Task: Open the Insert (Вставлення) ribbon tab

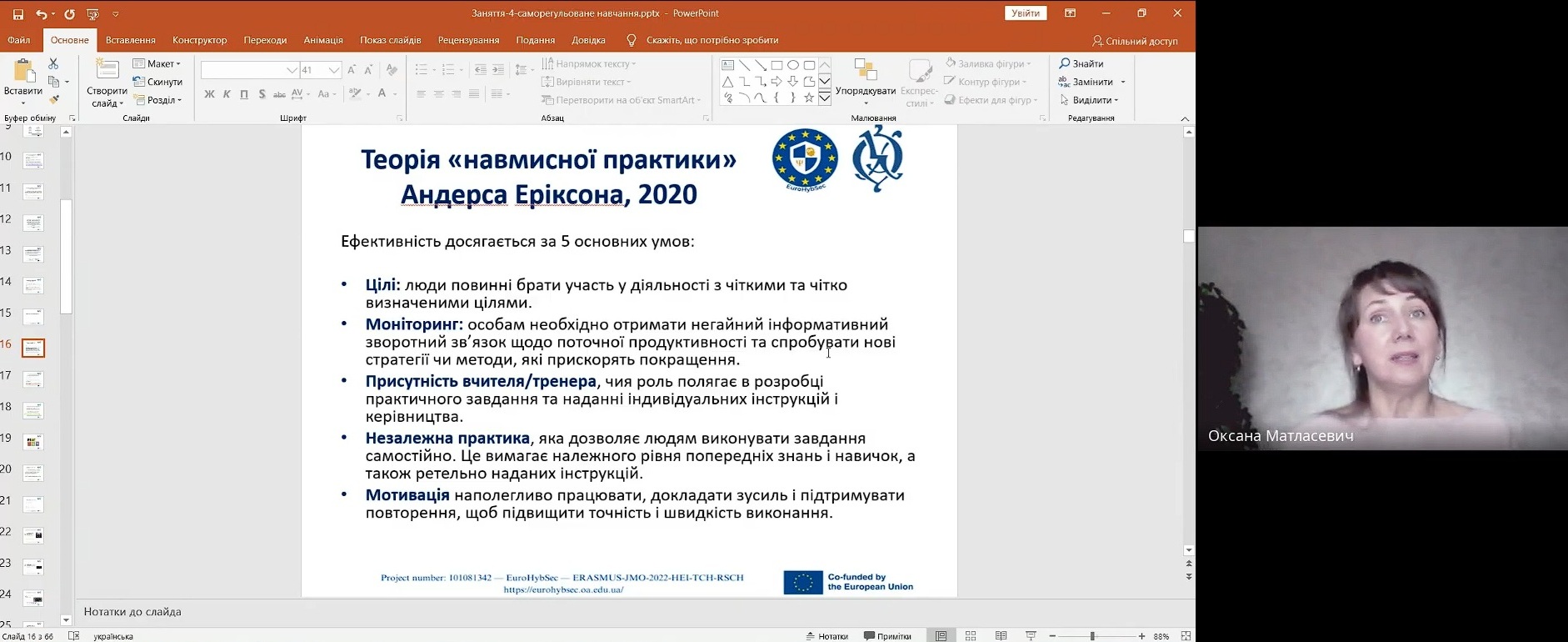Action: tap(130, 40)
